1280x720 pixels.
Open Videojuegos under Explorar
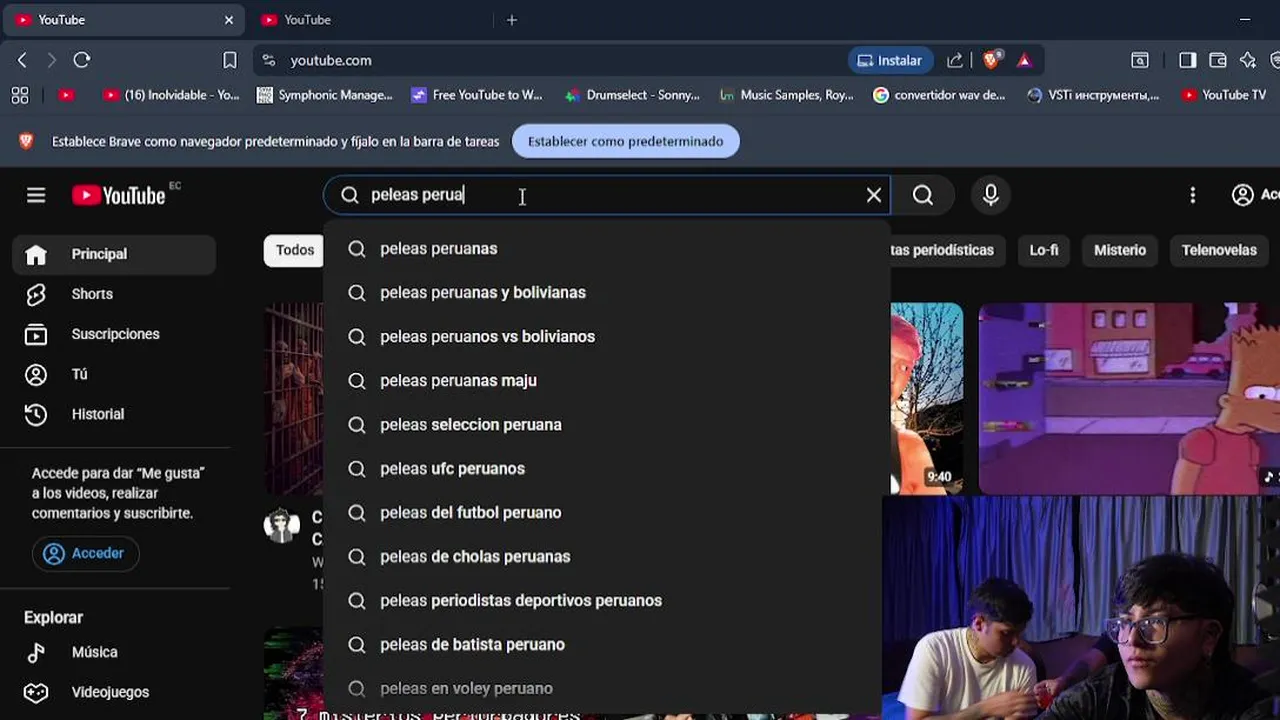click(x=114, y=692)
